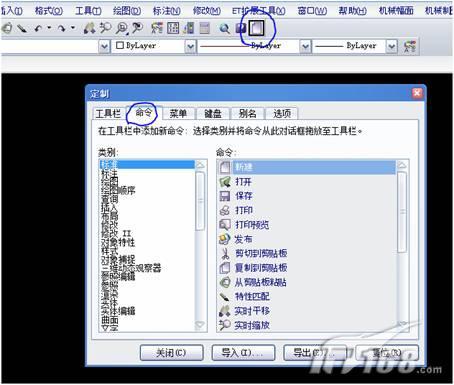
Task: Click the redo arrow icon in toolbar
Action: coord(61,29)
